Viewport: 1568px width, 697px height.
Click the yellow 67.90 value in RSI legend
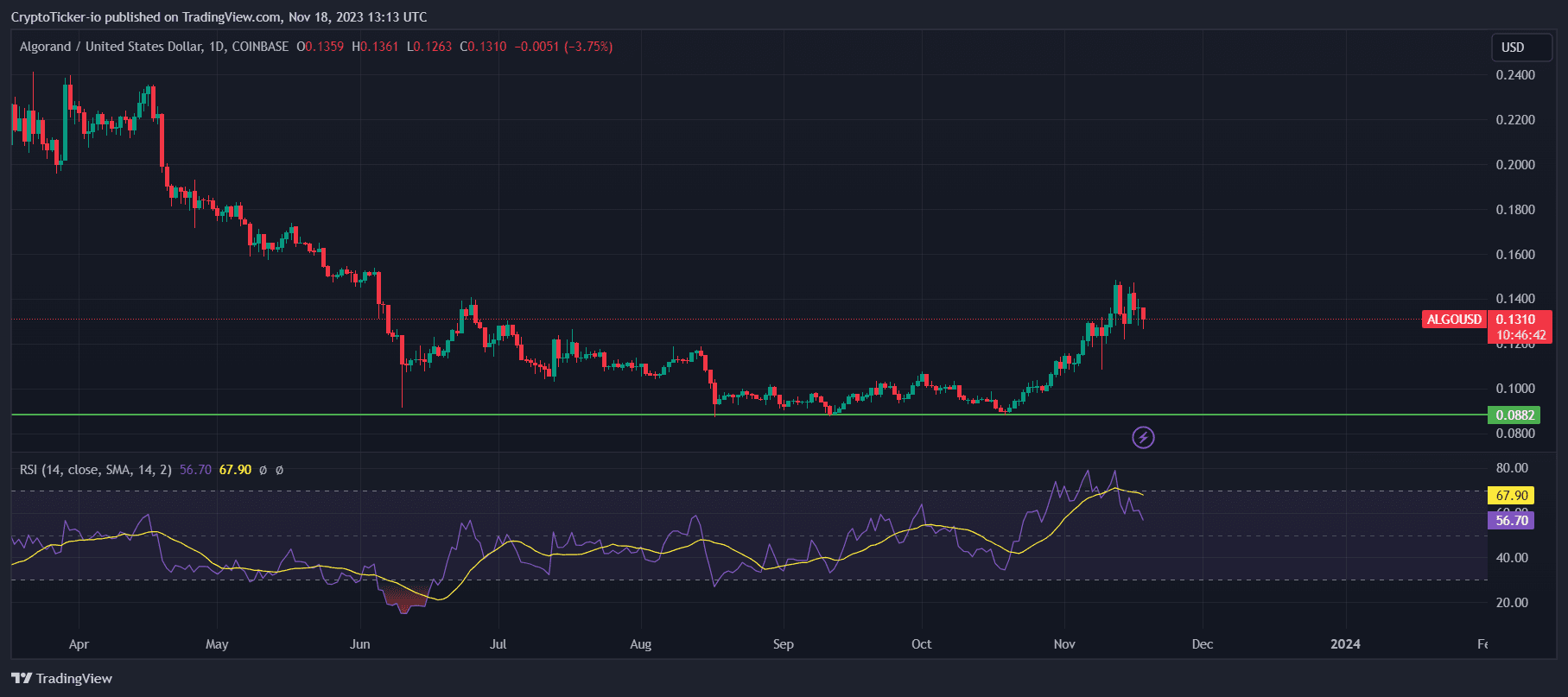point(235,470)
